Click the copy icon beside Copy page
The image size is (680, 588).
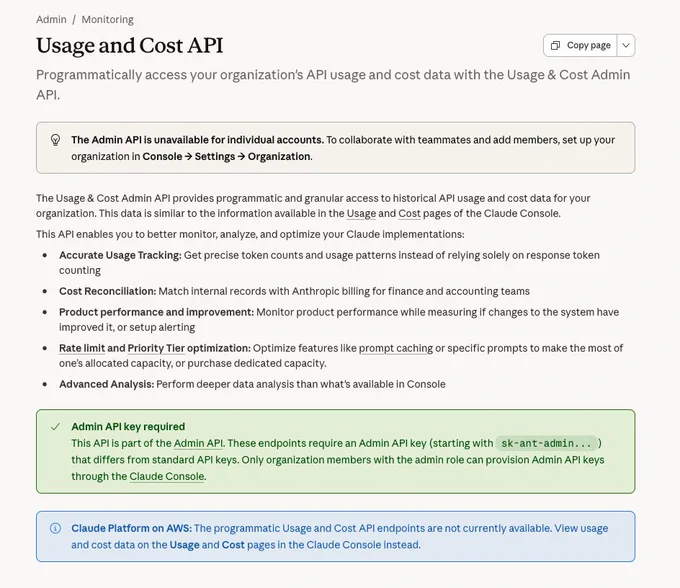[555, 46]
